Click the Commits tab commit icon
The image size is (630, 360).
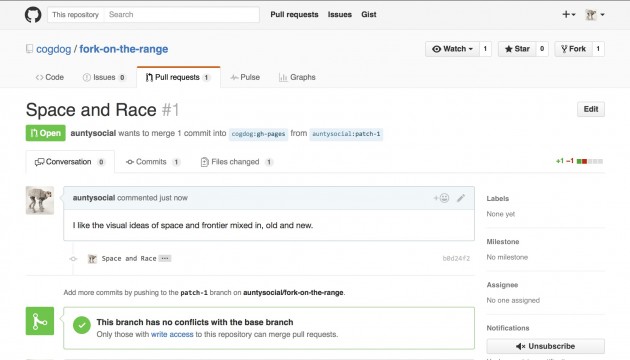pyautogui.click(x=130, y=162)
